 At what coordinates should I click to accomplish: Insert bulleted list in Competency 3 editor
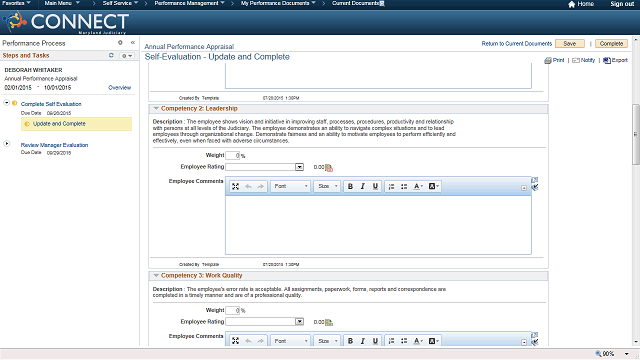[404, 341]
